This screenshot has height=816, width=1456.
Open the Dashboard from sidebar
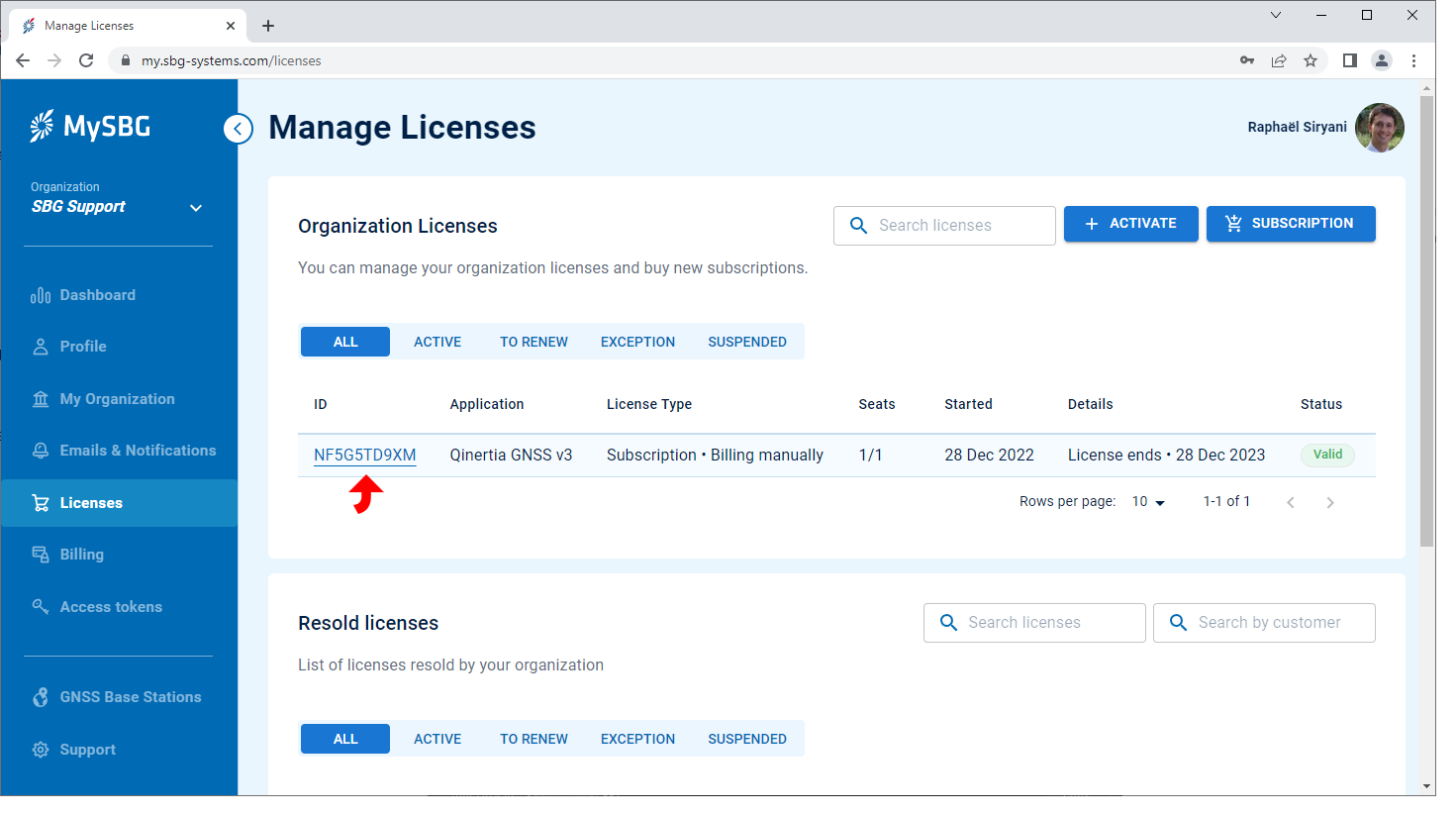(x=95, y=294)
